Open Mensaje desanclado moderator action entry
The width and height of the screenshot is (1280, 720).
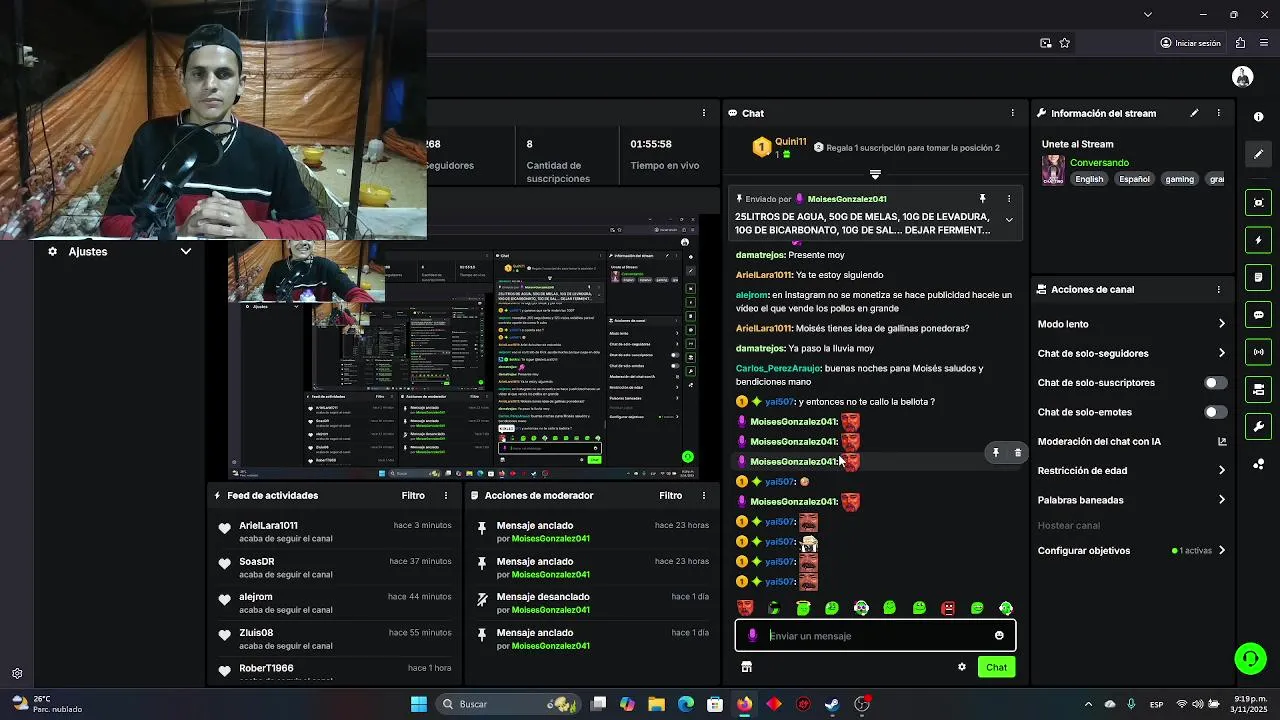tap(593, 603)
